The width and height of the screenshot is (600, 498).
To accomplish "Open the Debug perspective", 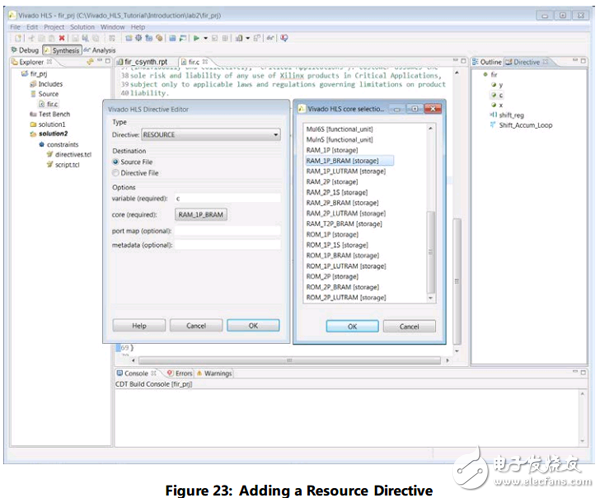I will [x=23, y=49].
